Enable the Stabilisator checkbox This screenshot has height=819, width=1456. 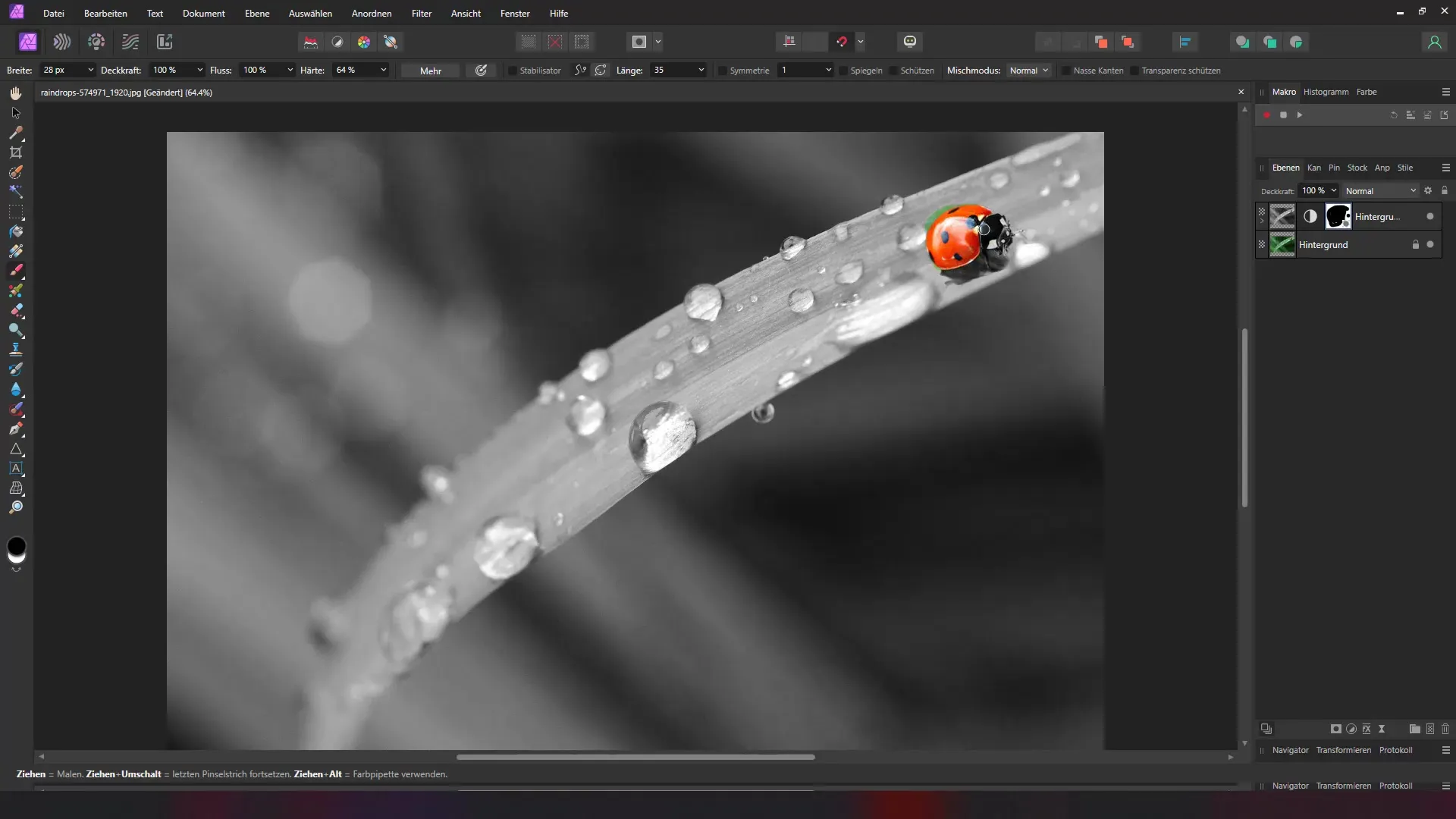click(x=513, y=71)
